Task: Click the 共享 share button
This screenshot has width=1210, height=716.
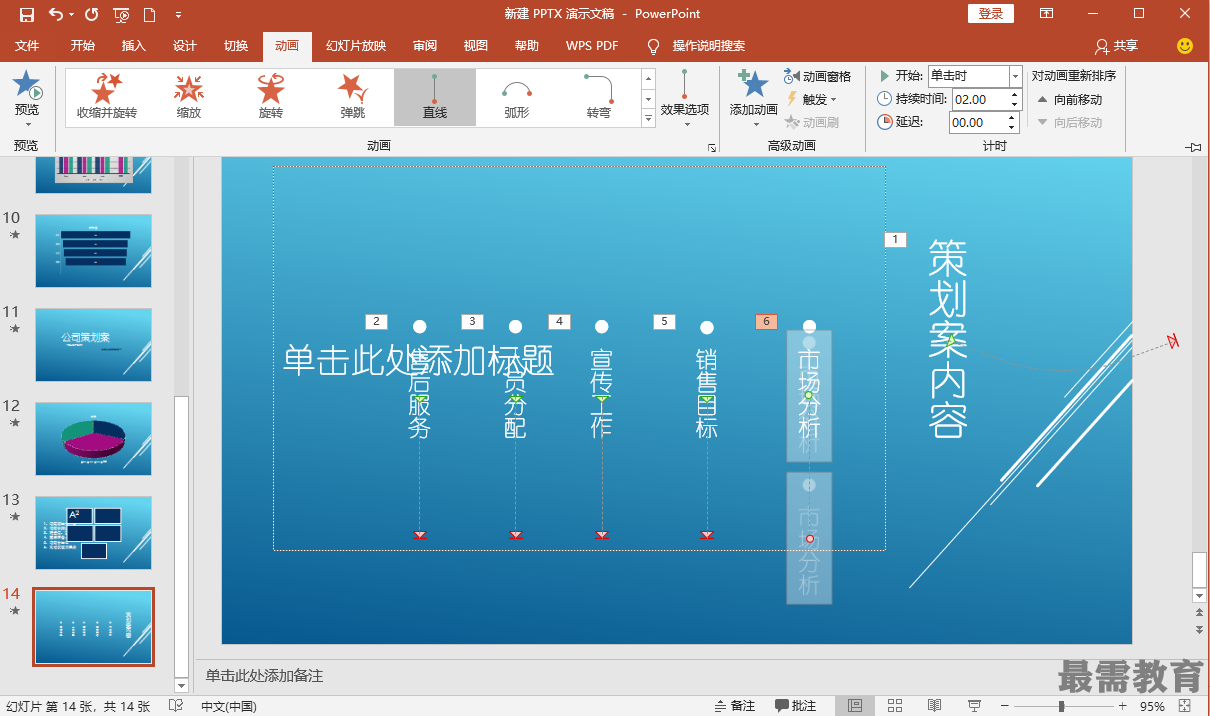Action: [1116, 46]
